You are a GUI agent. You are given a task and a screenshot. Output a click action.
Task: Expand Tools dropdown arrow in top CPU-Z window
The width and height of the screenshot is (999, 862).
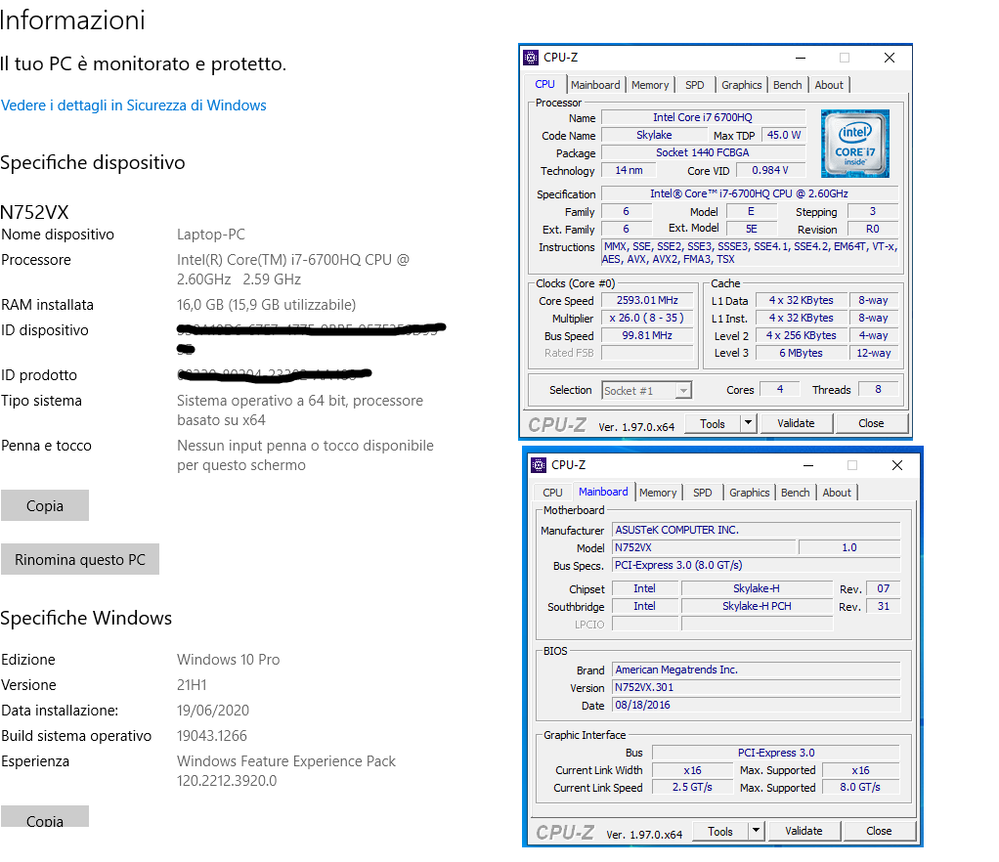748,422
